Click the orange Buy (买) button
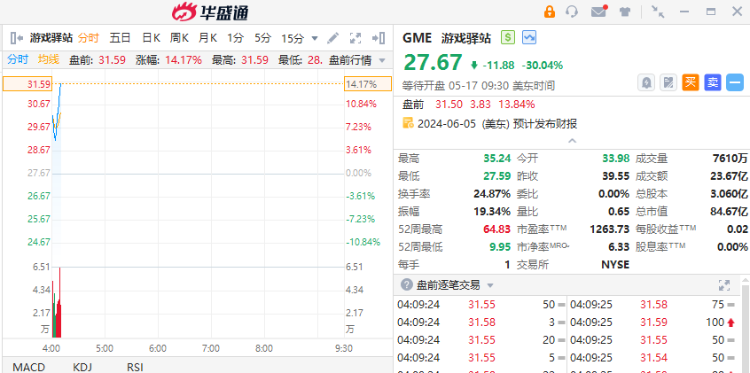 pos(690,83)
